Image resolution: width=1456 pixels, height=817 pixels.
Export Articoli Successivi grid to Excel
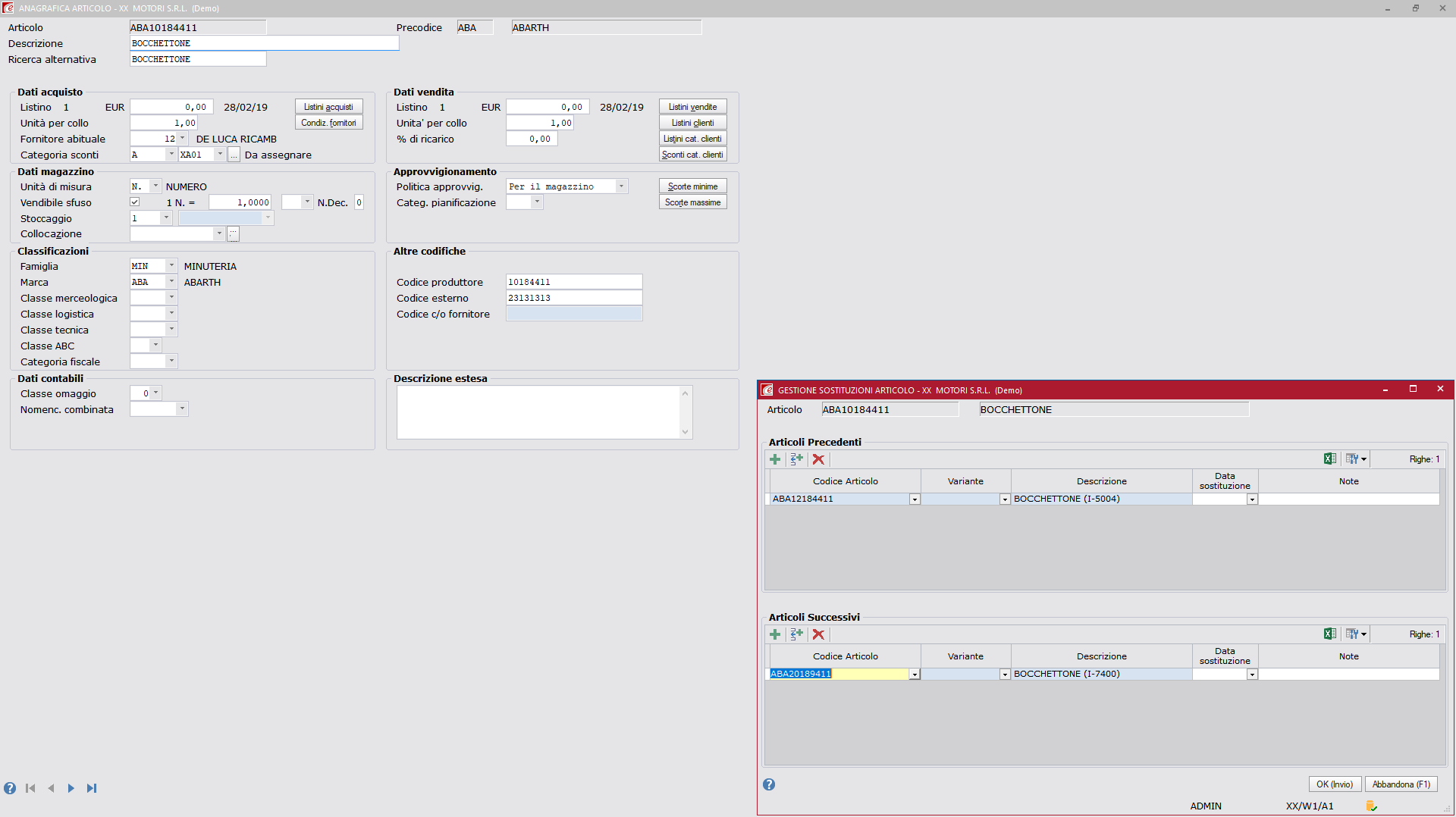point(1330,634)
